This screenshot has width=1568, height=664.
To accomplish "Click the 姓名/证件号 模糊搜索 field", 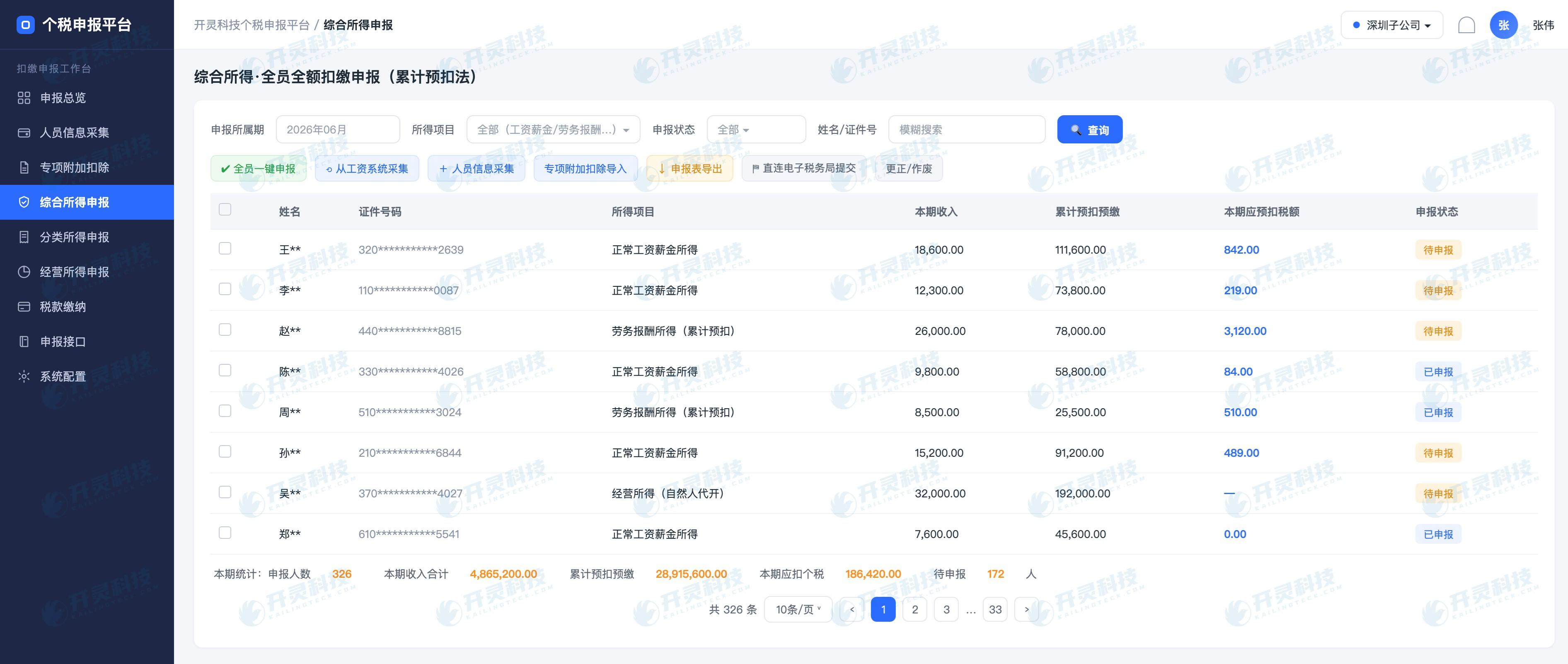I will point(967,130).
